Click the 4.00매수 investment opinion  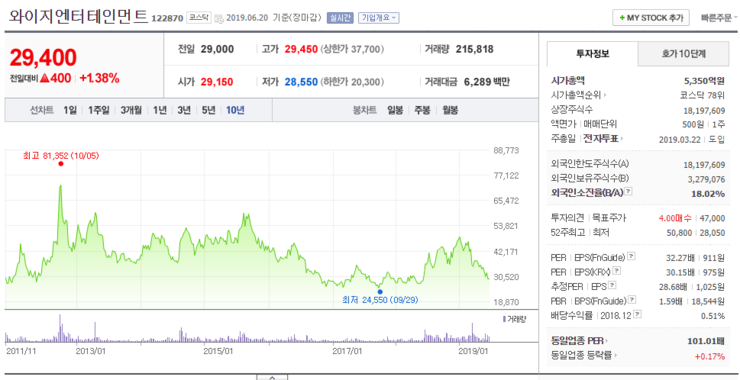click(x=674, y=218)
